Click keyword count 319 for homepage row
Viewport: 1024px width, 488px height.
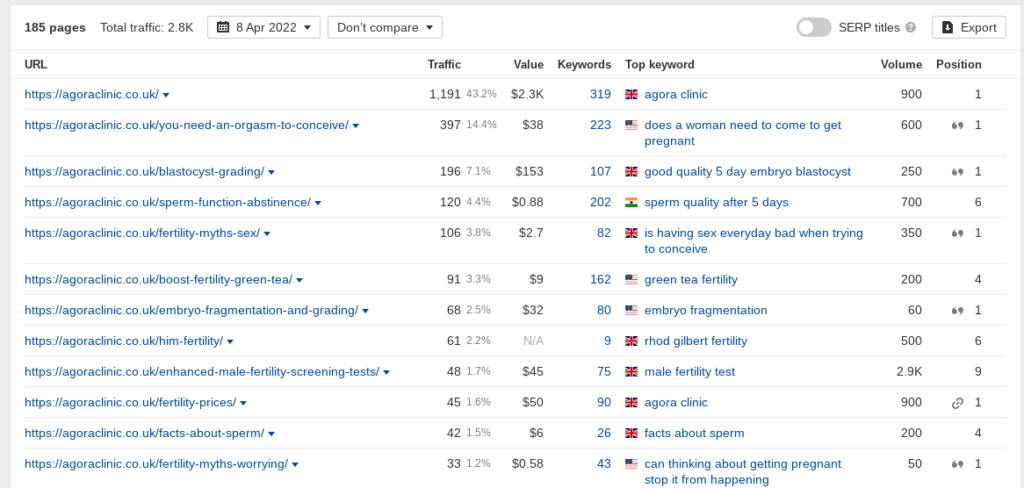pyautogui.click(x=600, y=94)
